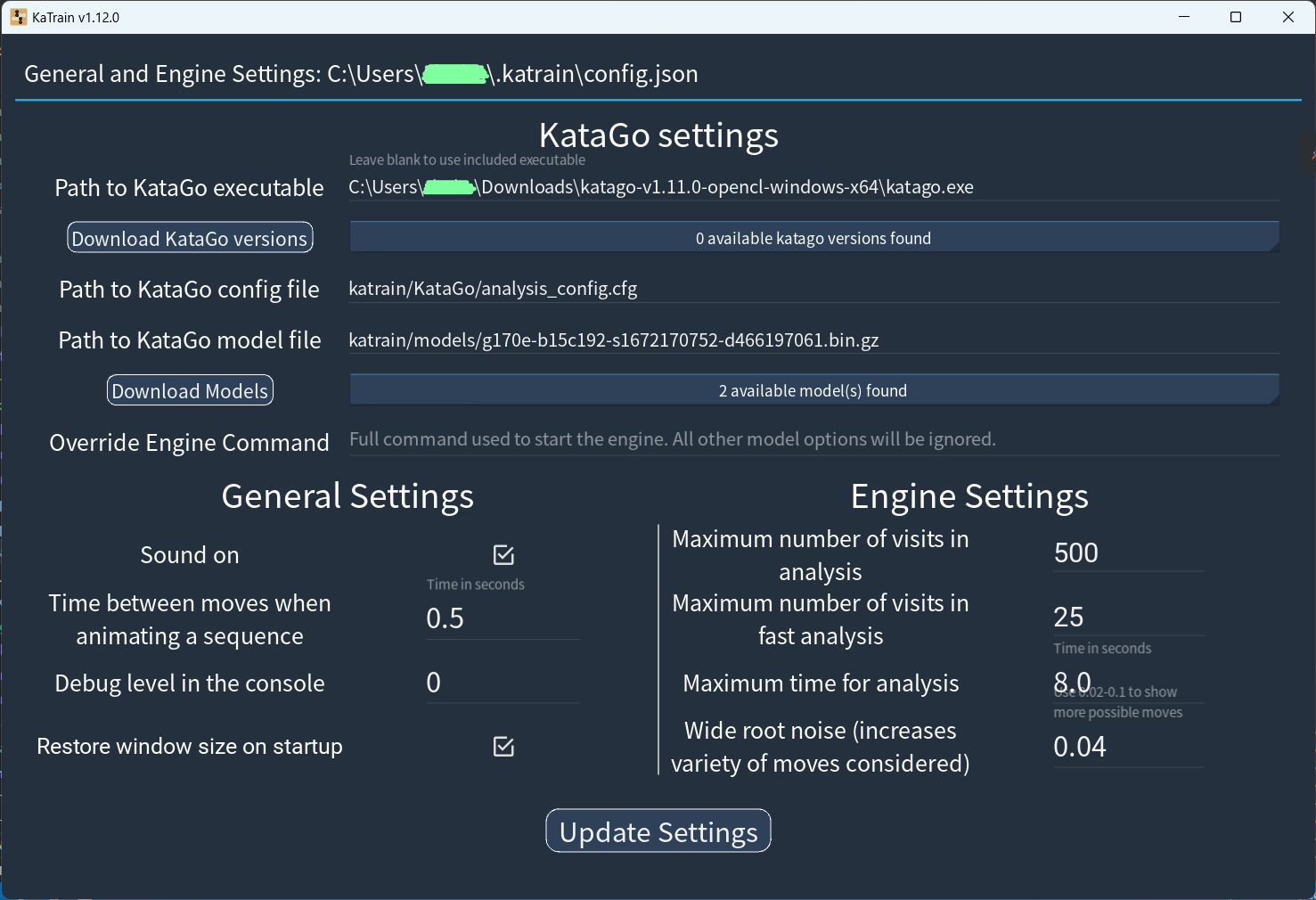Click the 'Leave blank to use included executable' hint

click(467, 160)
